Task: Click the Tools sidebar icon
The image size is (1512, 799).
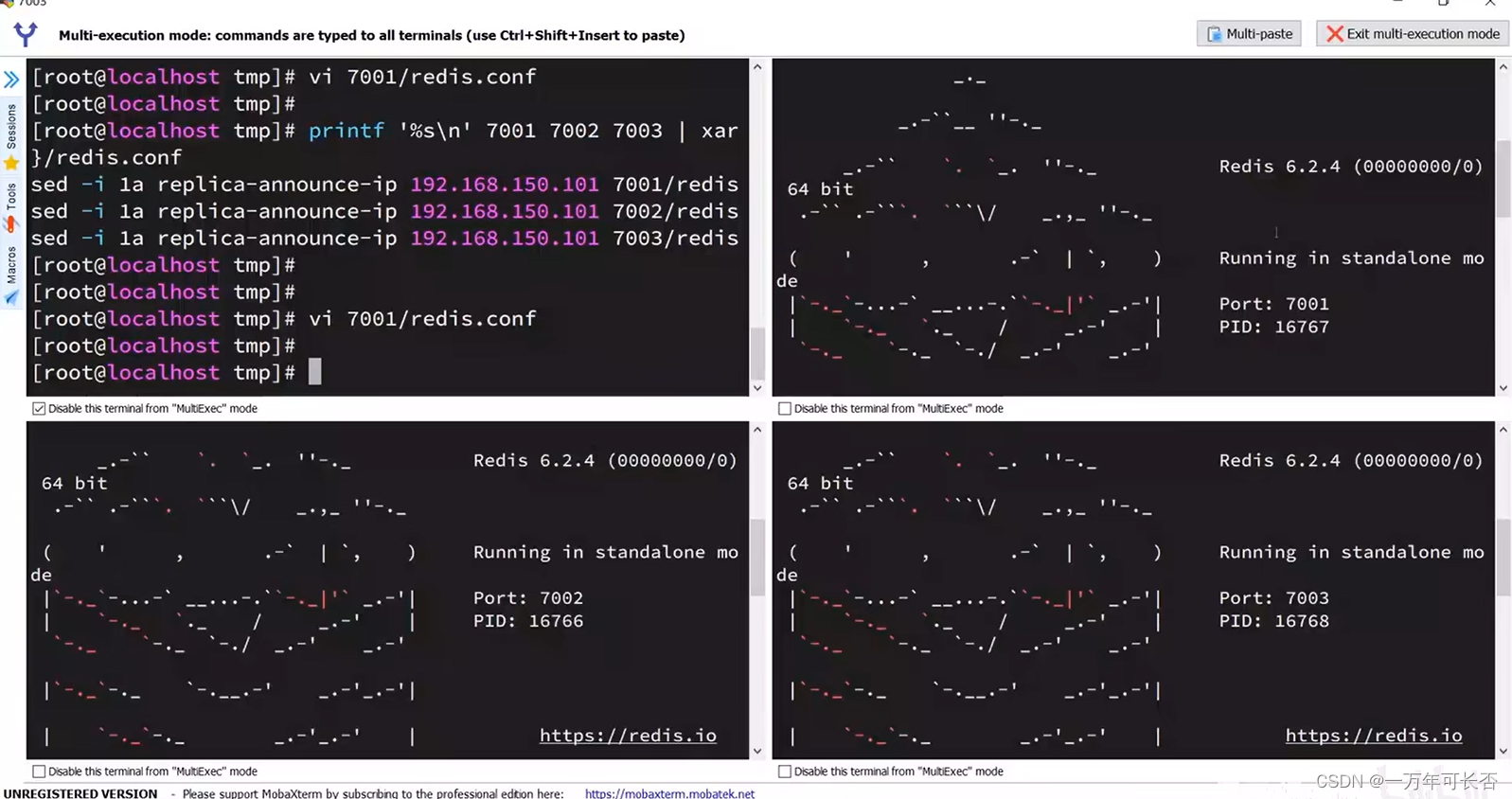Action: point(11,224)
